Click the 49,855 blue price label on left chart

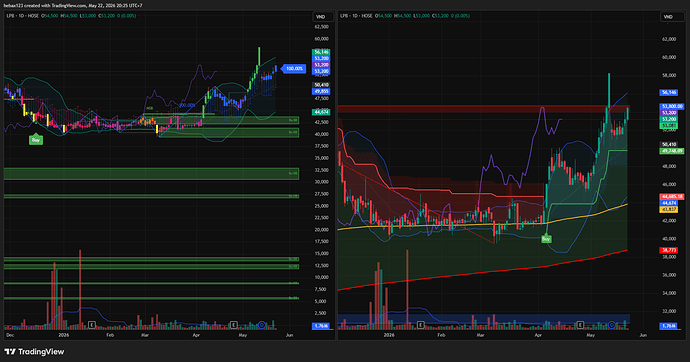[x=321, y=91]
